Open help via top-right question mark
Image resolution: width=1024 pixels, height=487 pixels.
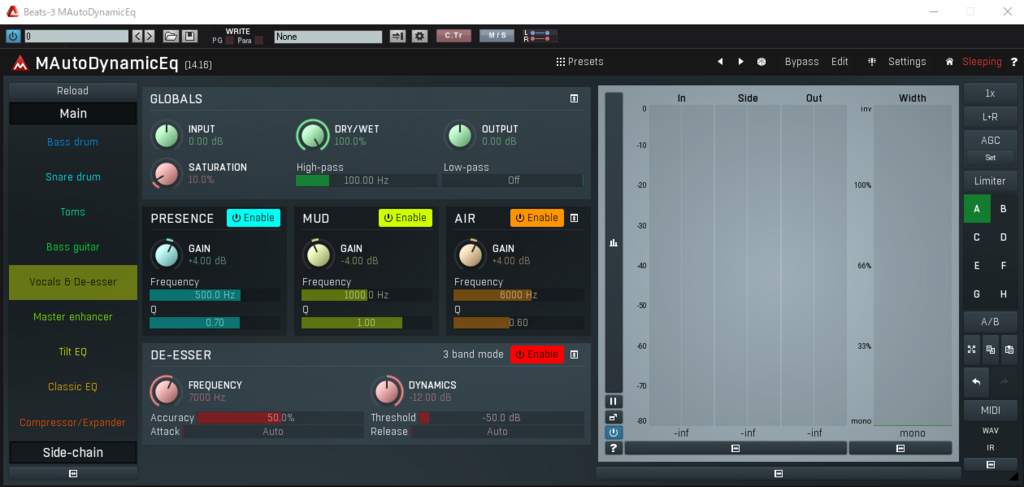[1014, 62]
